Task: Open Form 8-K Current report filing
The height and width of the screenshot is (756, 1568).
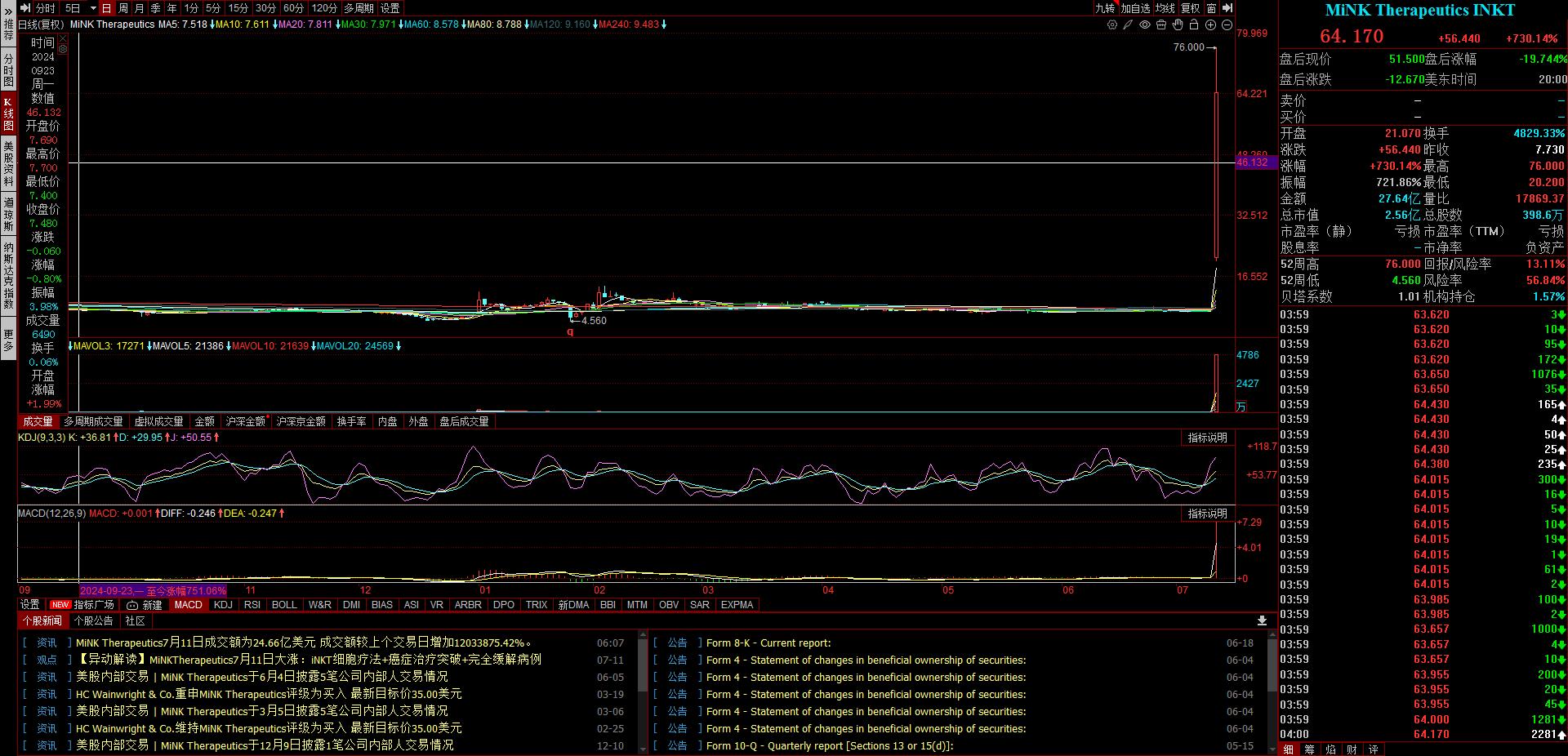Action: pyautogui.click(x=768, y=643)
